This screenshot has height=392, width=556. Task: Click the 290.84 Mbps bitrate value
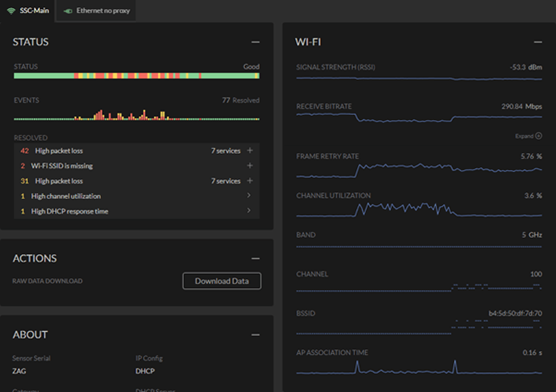(522, 106)
